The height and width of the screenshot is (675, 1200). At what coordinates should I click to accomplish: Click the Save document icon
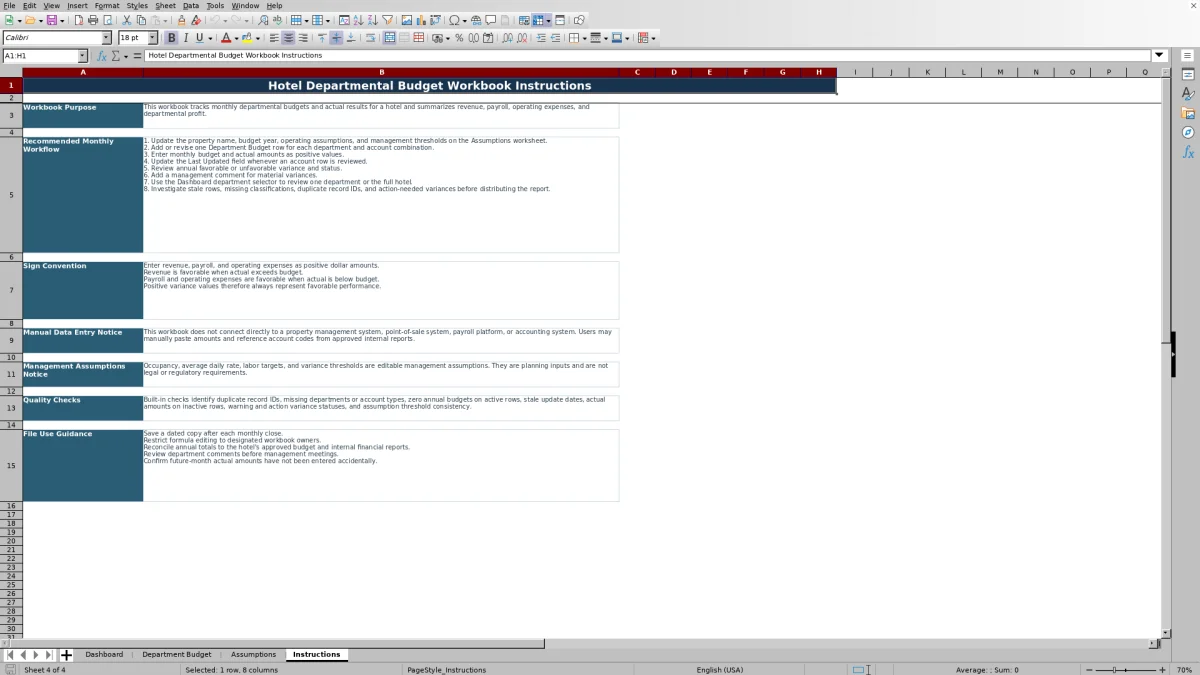[50, 20]
